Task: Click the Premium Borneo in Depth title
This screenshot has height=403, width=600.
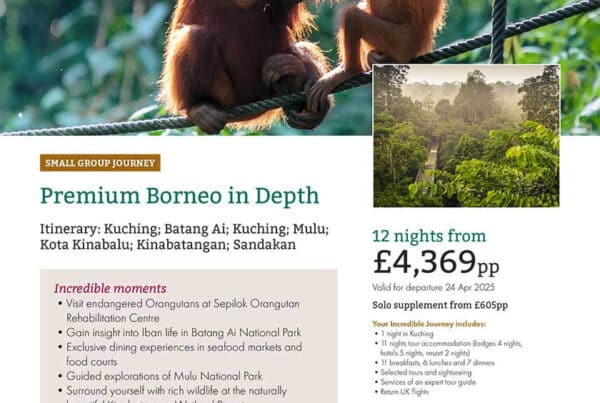Action: point(179,196)
